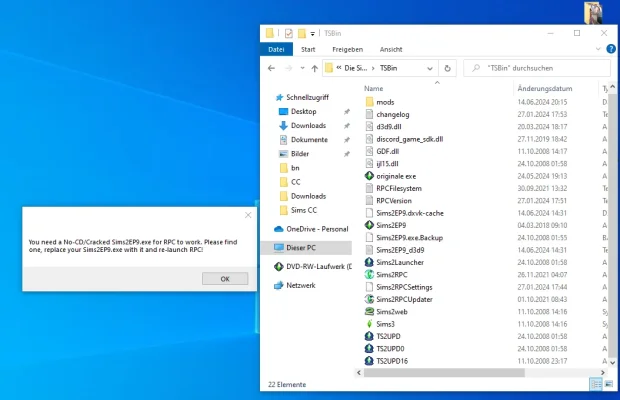Select the changelog text file icon
Viewport: 620px width, 400px height.
pos(369,114)
